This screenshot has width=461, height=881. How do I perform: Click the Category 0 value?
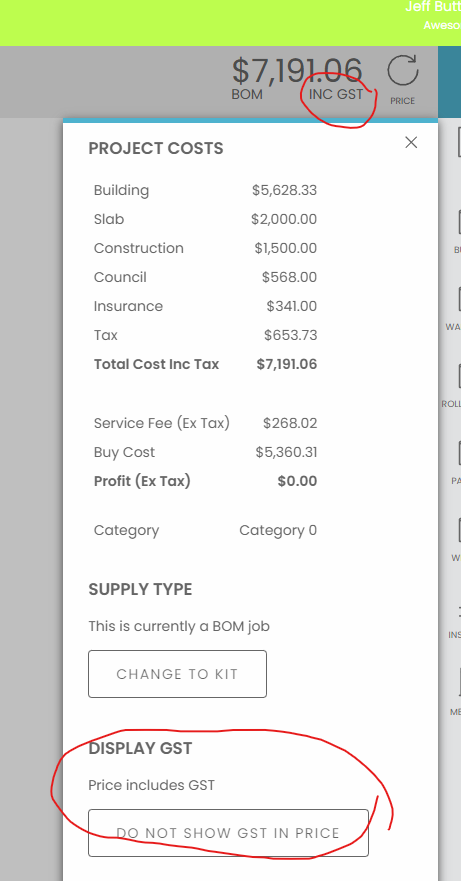(x=278, y=530)
